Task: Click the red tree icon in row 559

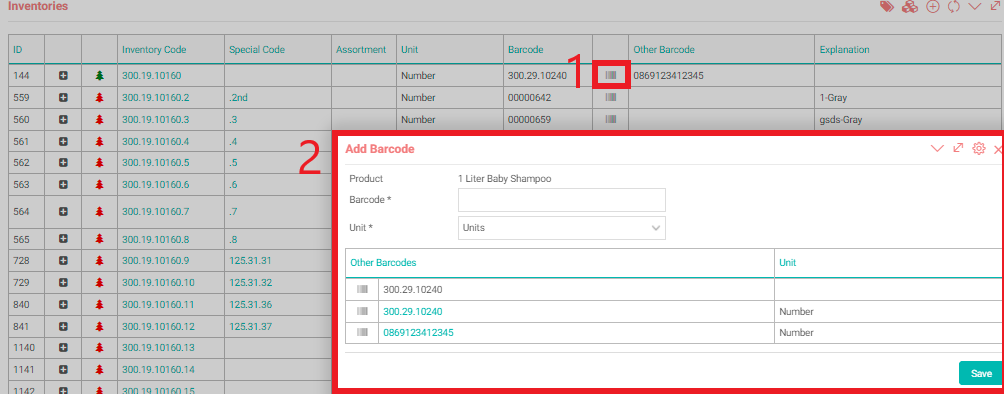Action: pyautogui.click(x=99, y=97)
